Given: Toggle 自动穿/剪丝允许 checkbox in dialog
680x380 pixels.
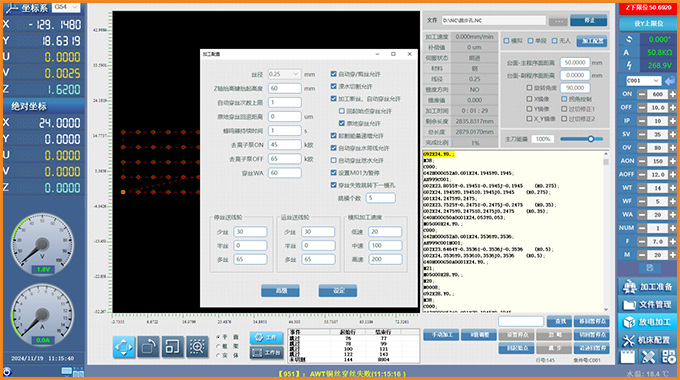Looking at the screenshot, I should coord(333,74).
